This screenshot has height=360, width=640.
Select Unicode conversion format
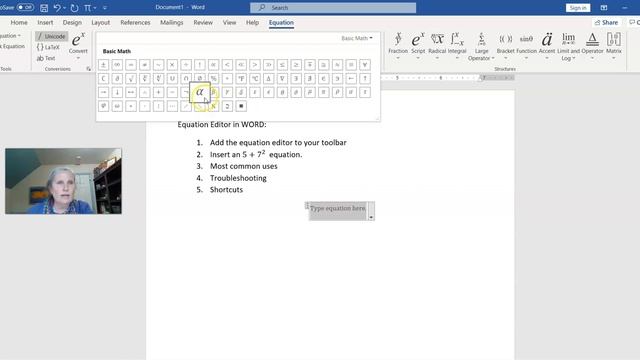(x=51, y=36)
